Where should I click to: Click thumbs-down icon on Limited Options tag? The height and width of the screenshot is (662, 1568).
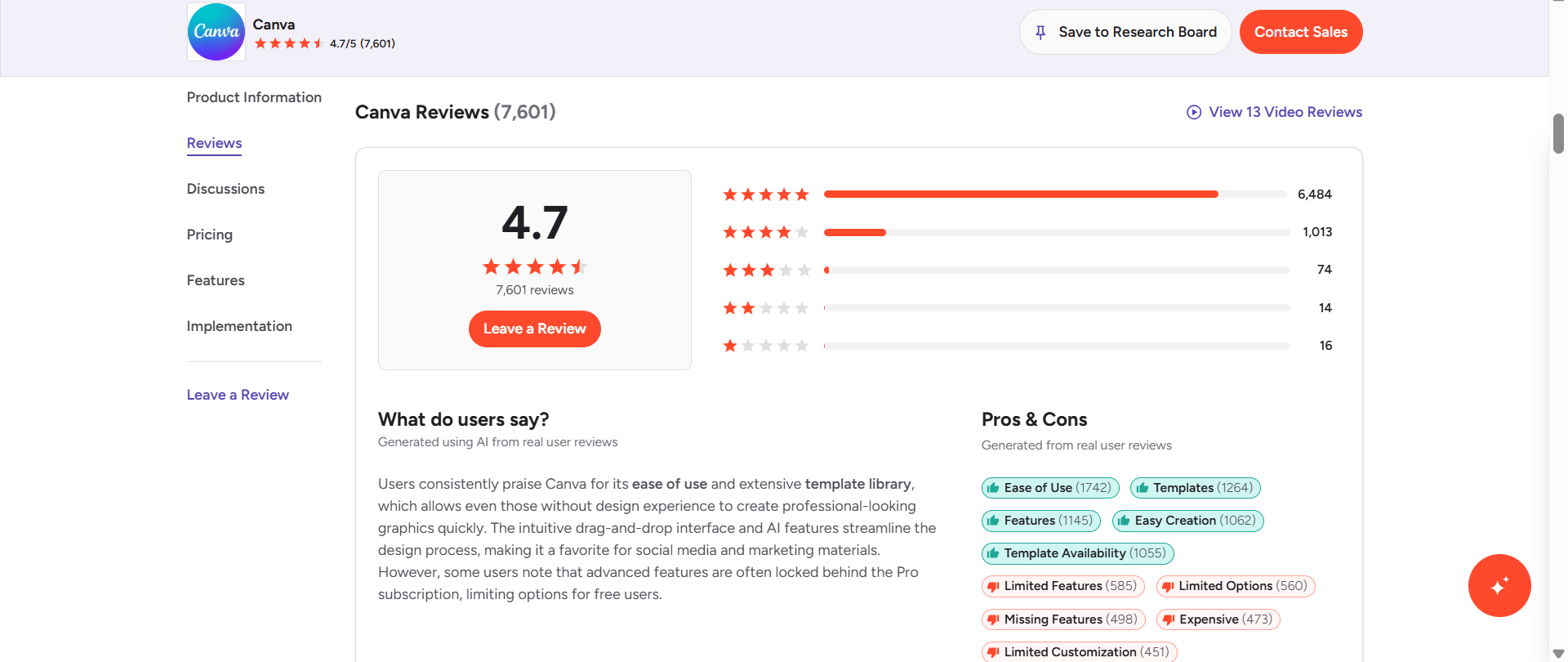click(x=1168, y=587)
